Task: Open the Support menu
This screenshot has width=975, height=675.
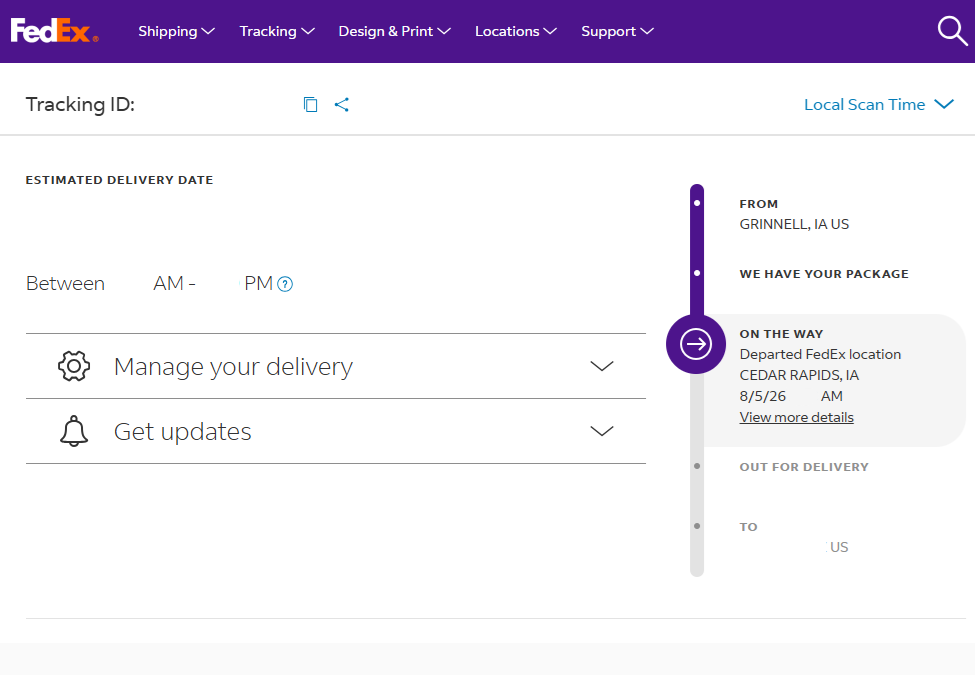Action: click(x=617, y=31)
